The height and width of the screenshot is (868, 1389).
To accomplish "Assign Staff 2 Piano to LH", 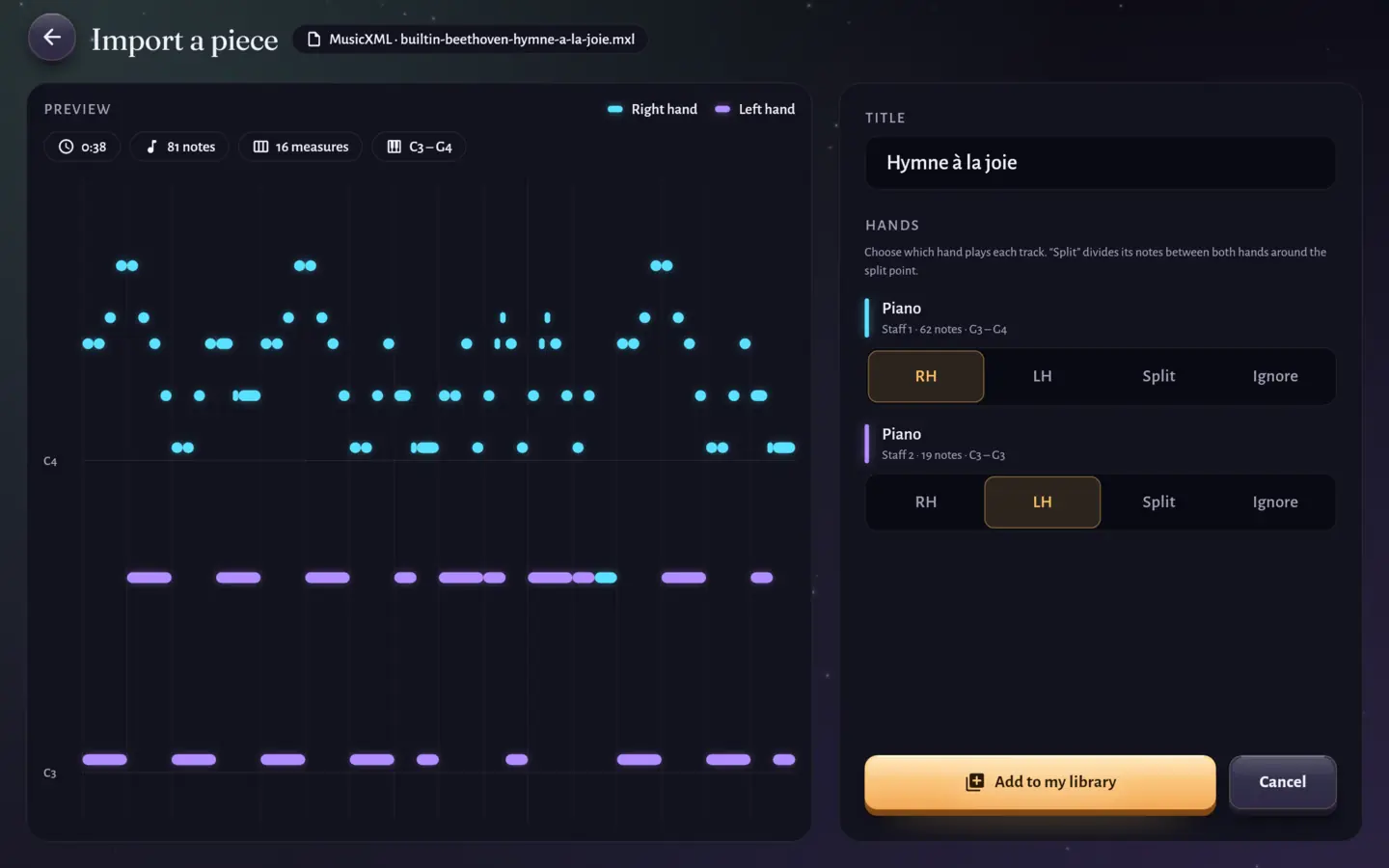I will 1043,502.
